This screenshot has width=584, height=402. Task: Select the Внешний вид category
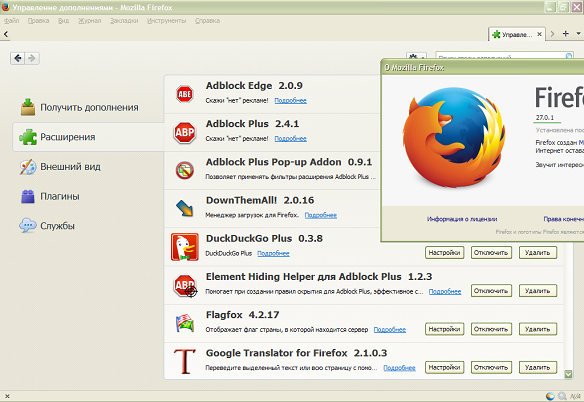(89, 167)
